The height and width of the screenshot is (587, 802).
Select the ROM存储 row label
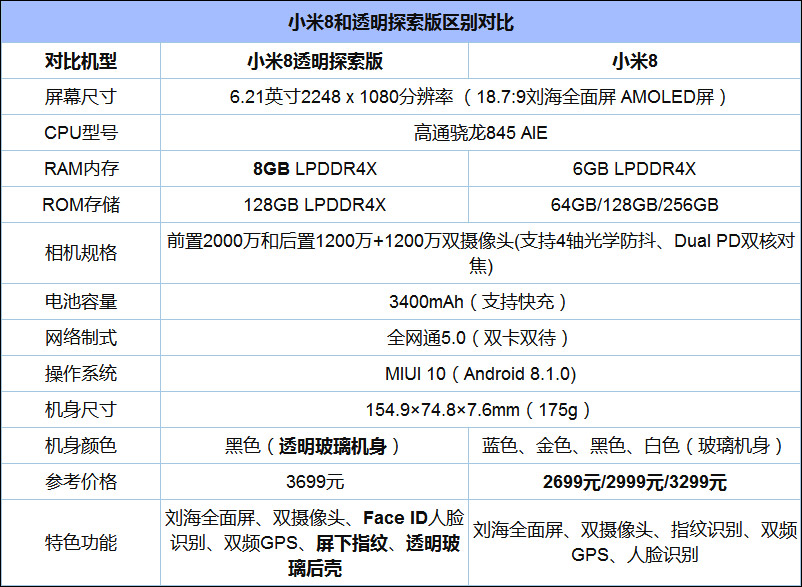(x=81, y=205)
